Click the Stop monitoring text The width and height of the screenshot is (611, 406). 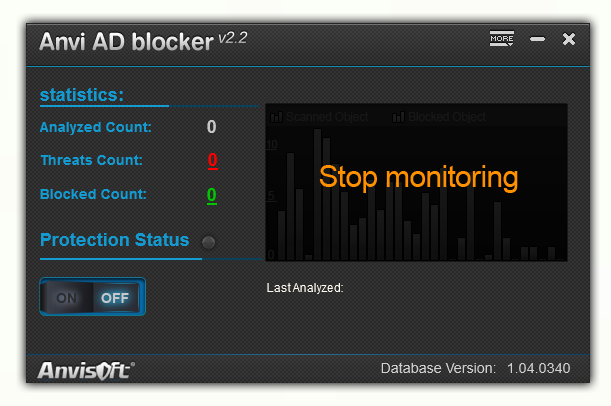click(x=418, y=178)
